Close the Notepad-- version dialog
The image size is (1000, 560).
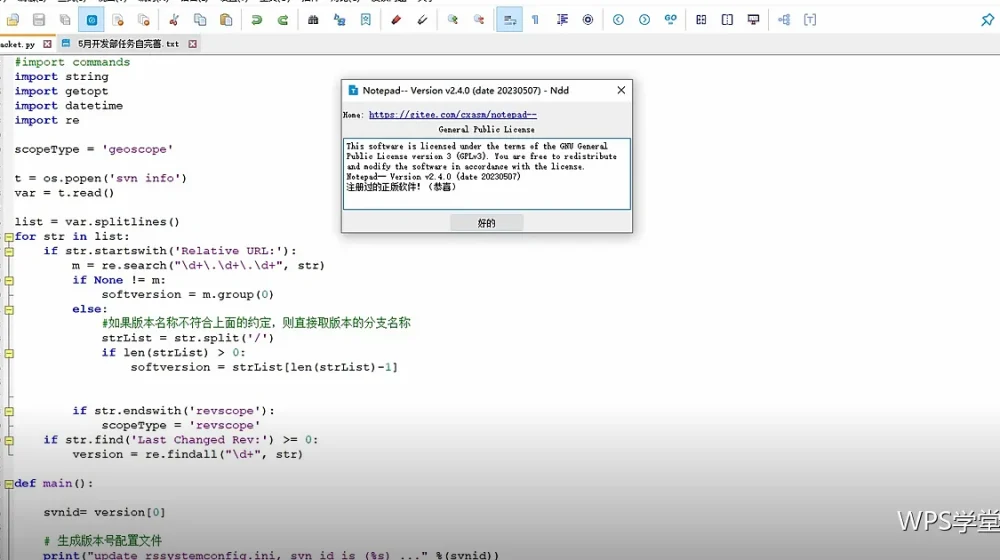tap(621, 90)
